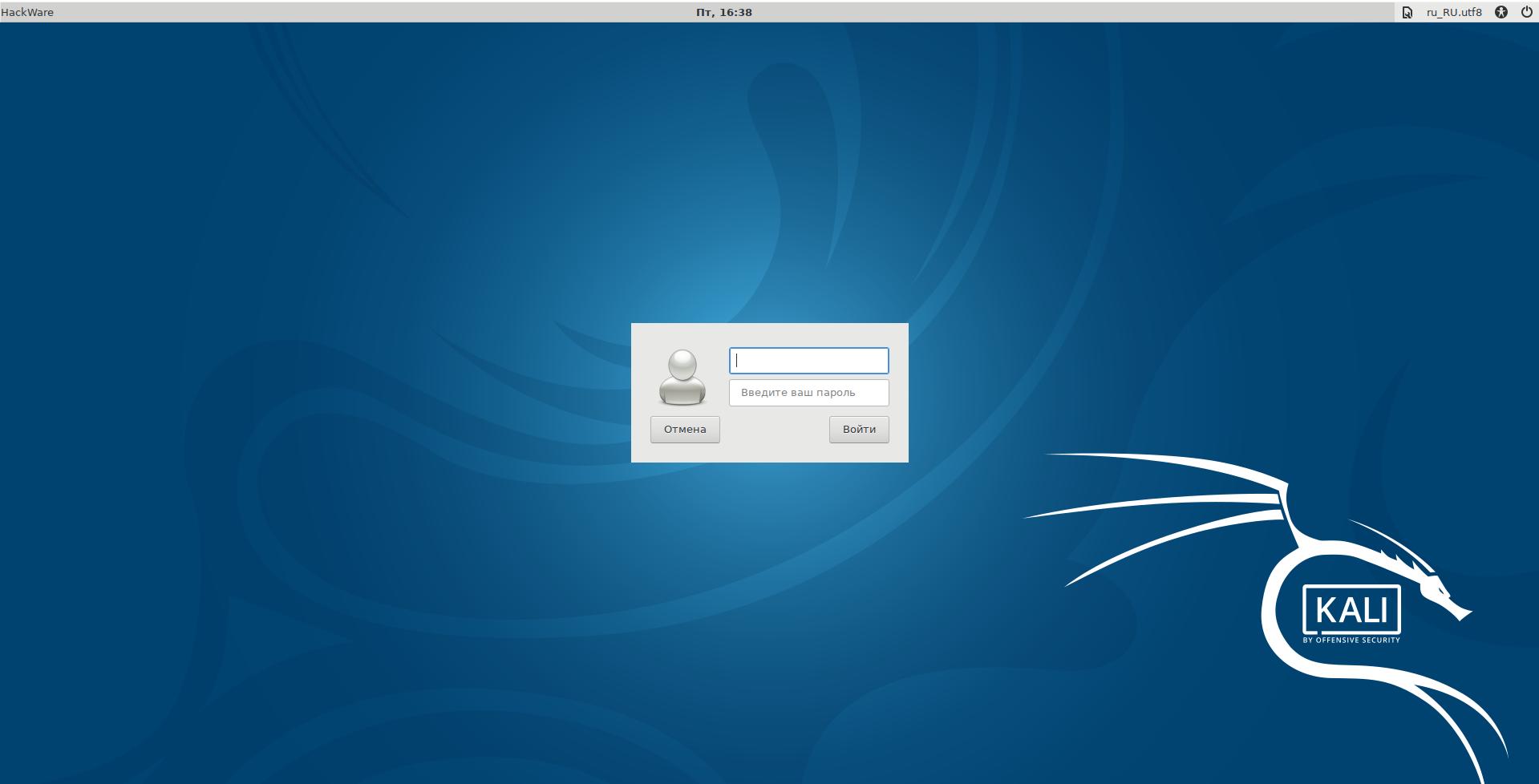
Task: Cancel the login using the Отмена button
Action: (684, 430)
